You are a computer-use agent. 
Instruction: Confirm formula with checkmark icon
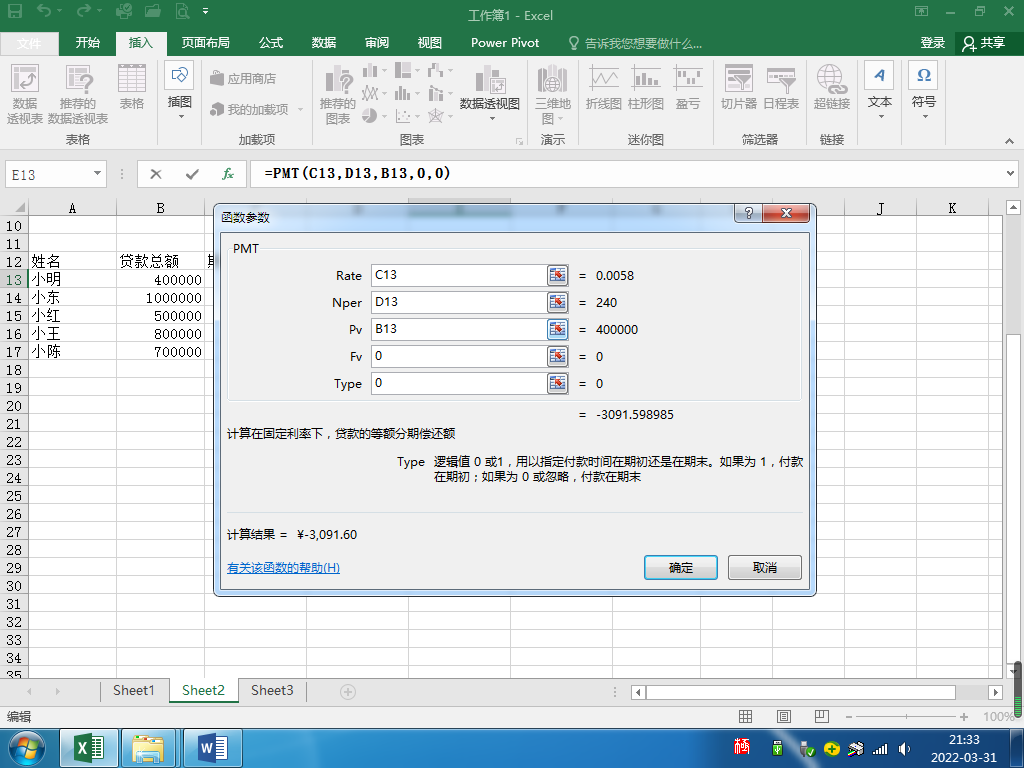pos(192,174)
